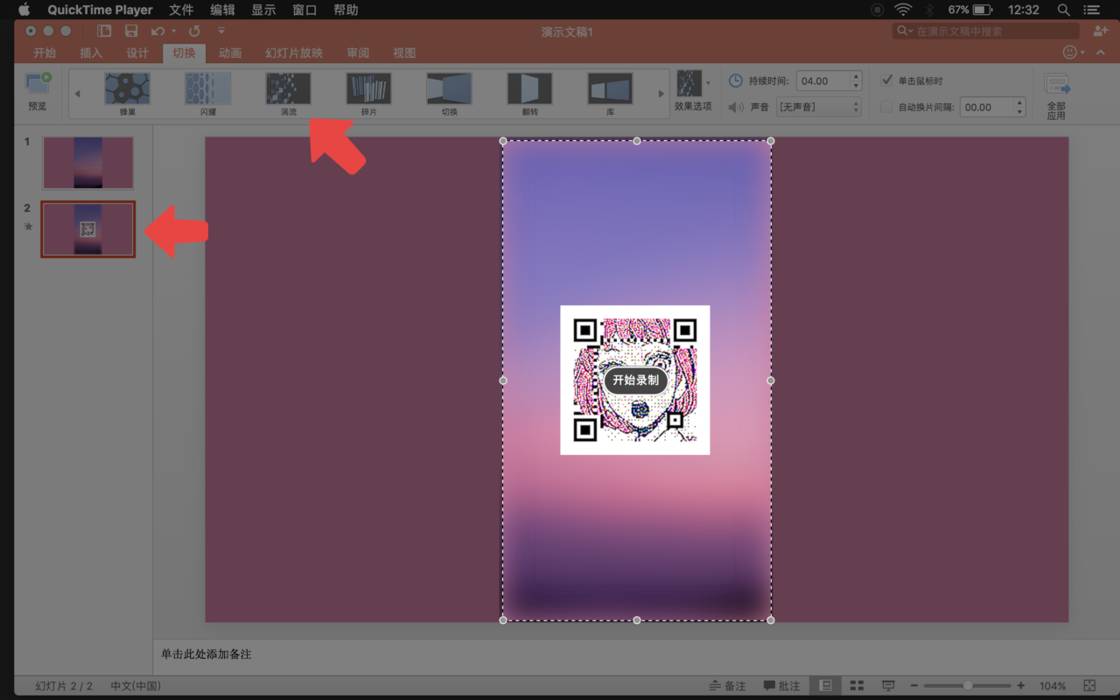Viewport: 1120px width, 700px height.
Task: Click the 中文(中国) language indicator
Action: (136, 686)
